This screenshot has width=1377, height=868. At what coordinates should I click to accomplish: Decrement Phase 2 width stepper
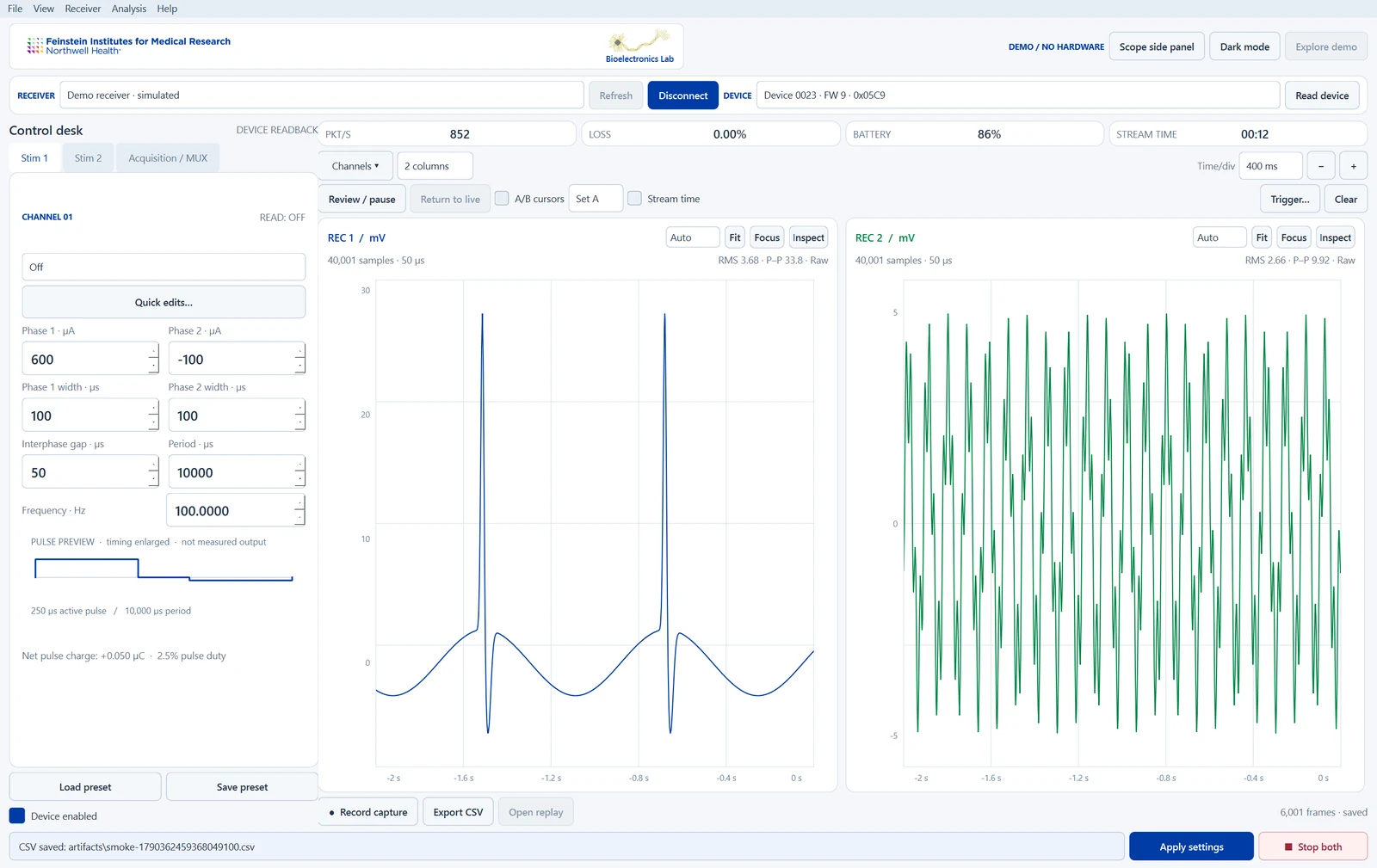(299, 424)
